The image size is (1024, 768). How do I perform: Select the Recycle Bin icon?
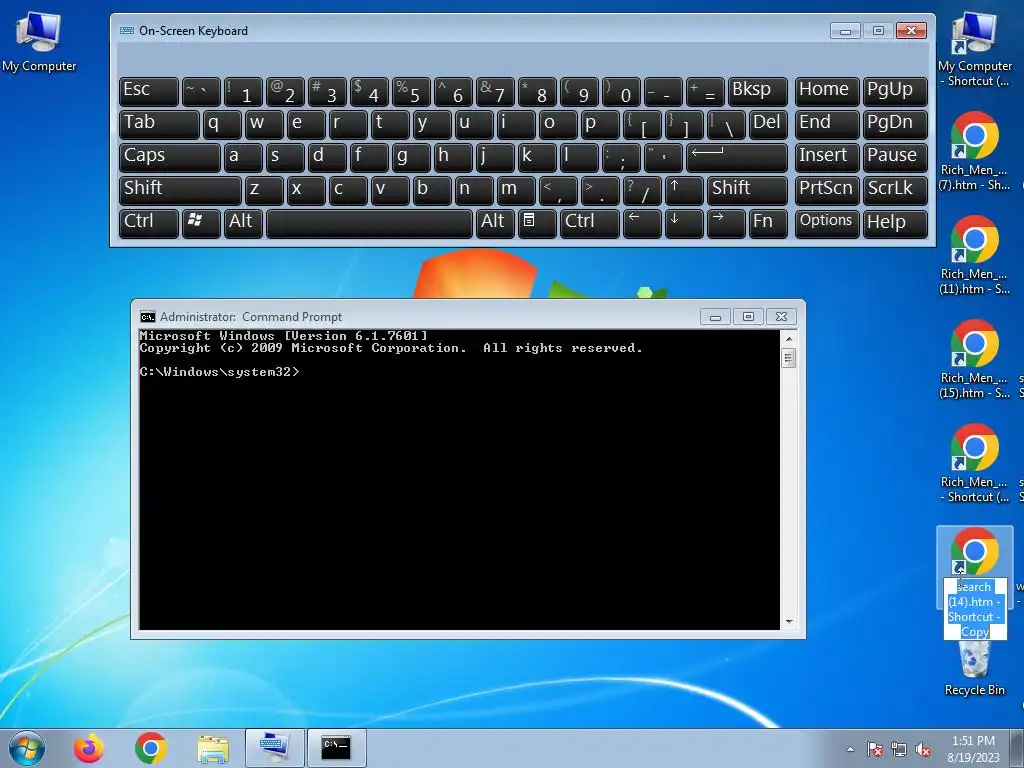974,667
